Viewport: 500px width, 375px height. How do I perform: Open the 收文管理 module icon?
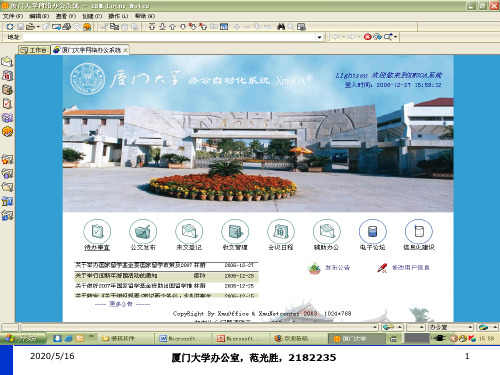(x=235, y=231)
